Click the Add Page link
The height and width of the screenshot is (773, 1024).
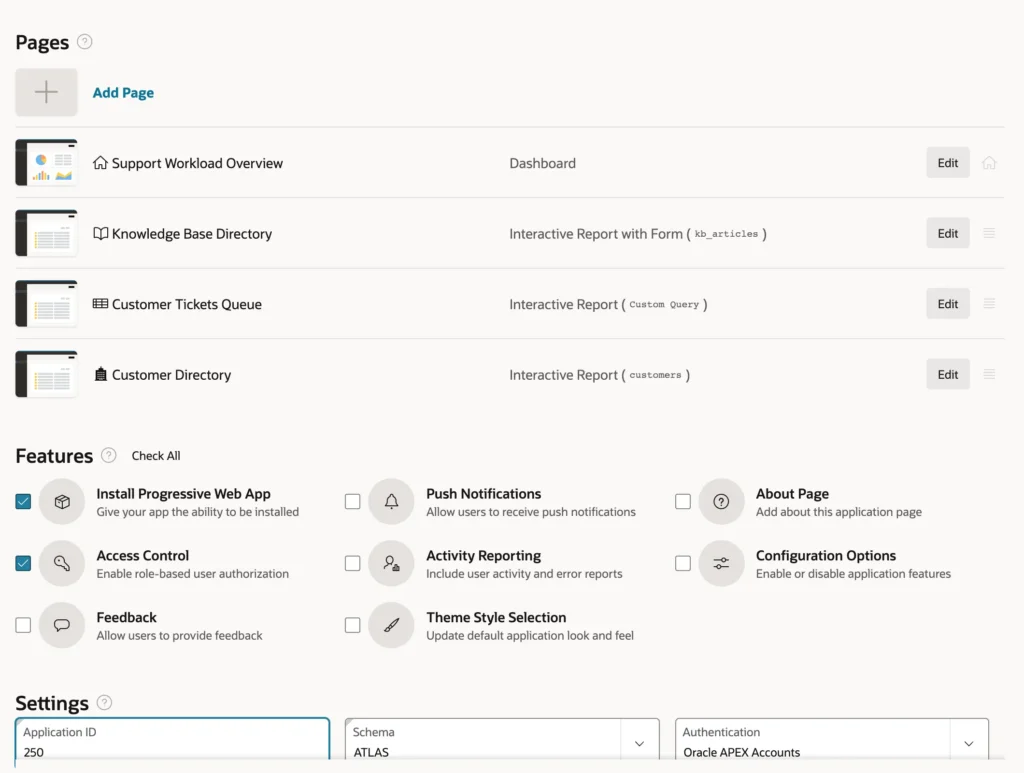click(123, 93)
